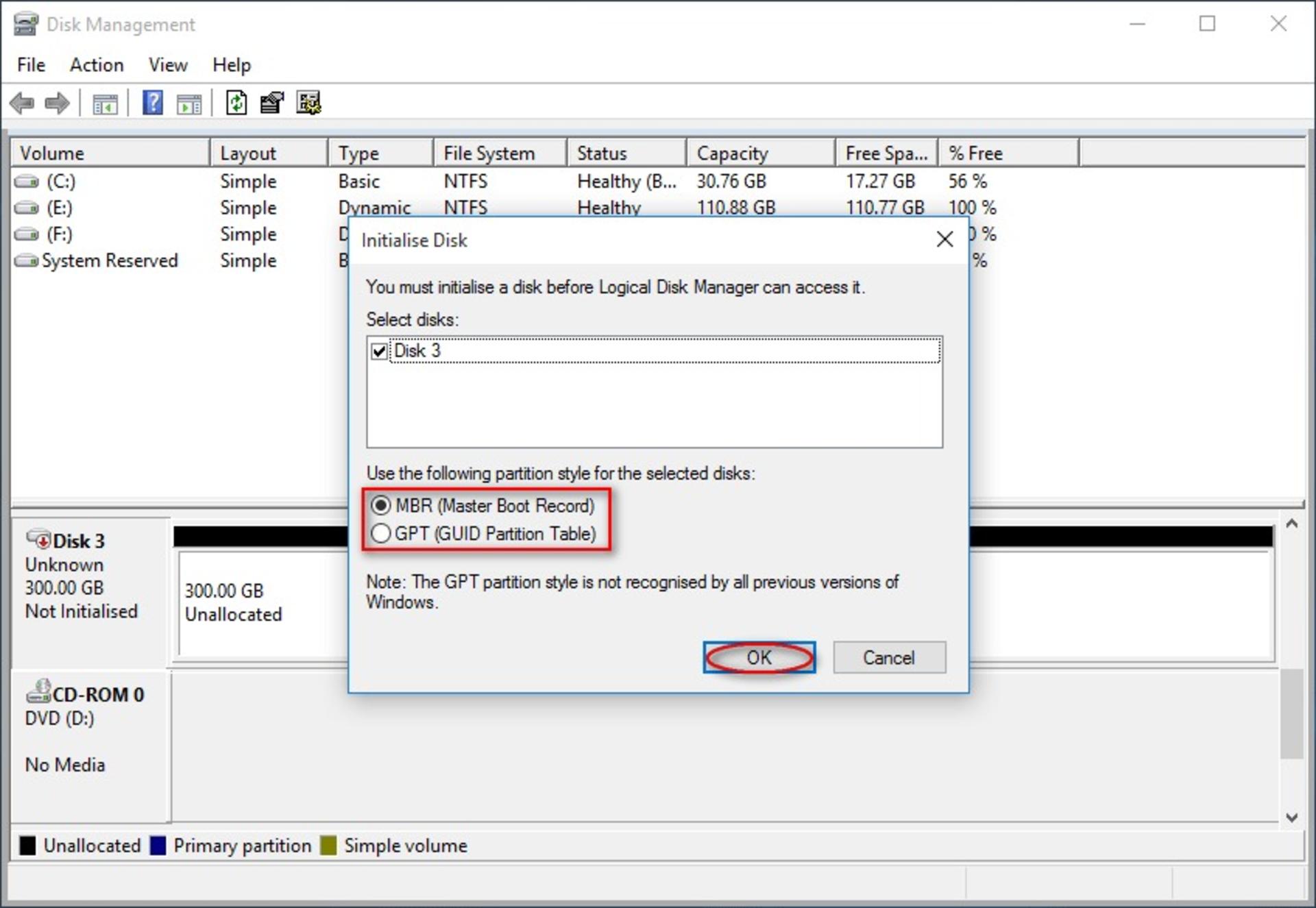
Task: Click the Unallocated black legend swatch
Action: [x=27, y=846]
